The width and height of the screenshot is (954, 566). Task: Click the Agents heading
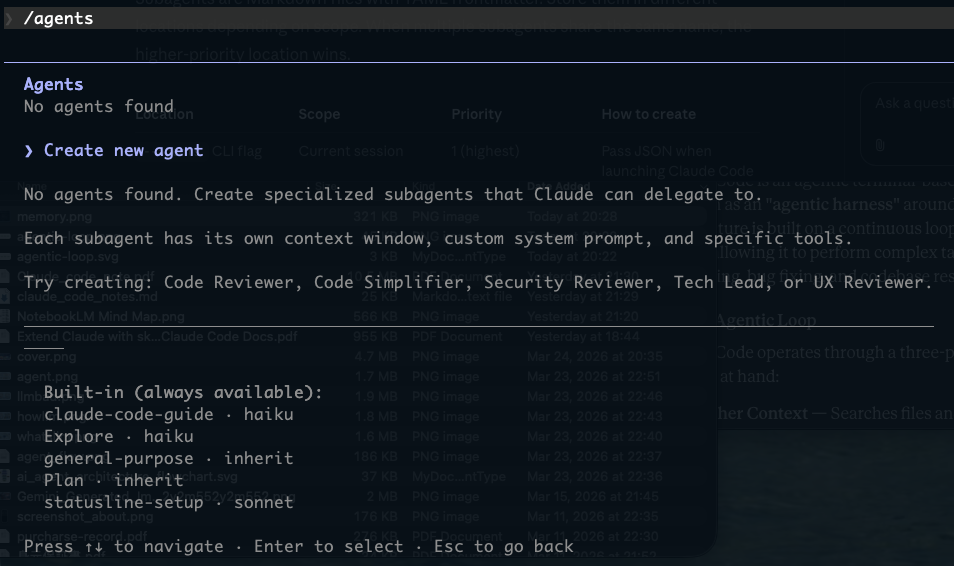[x=53, y=85]
